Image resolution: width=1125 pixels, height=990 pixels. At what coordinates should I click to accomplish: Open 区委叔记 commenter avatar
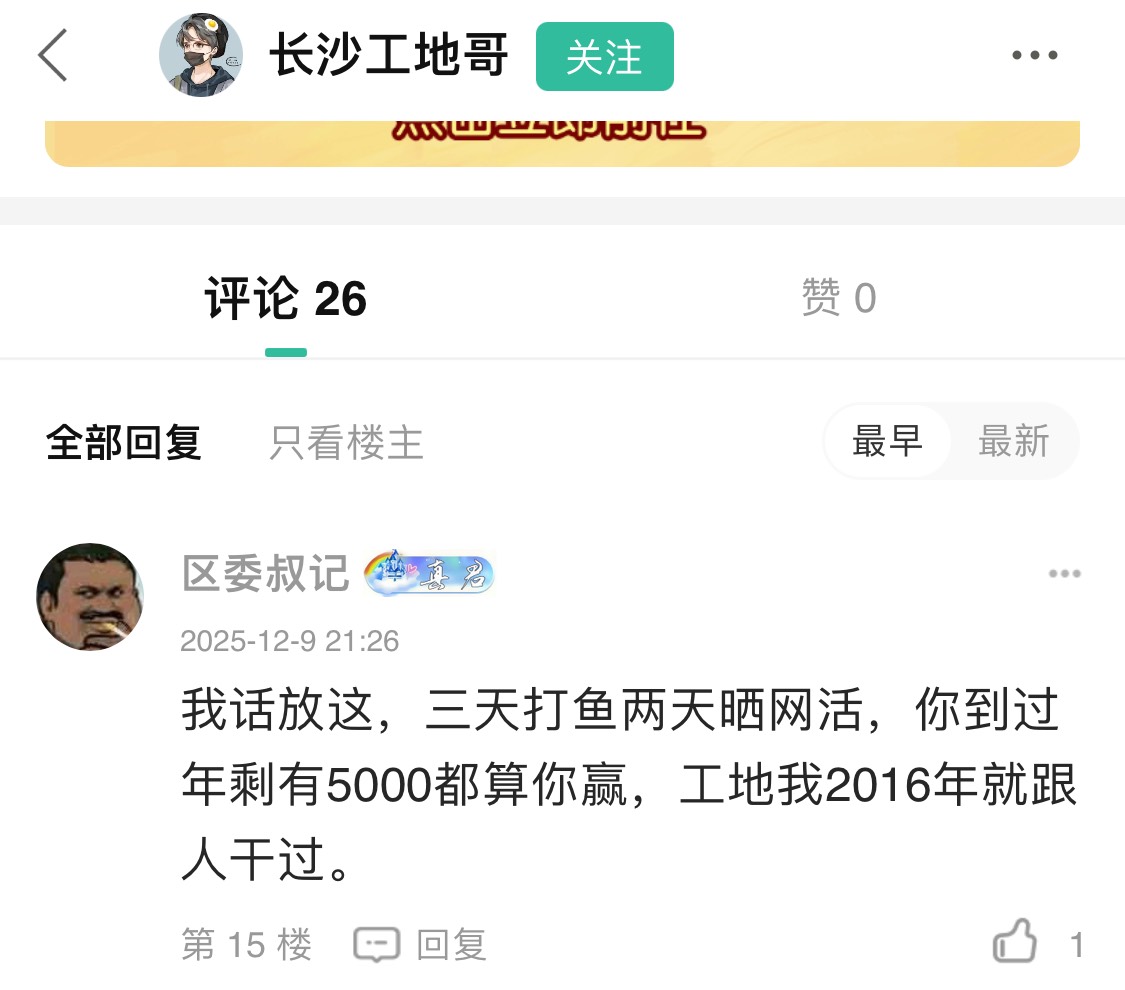pos(90,597)
